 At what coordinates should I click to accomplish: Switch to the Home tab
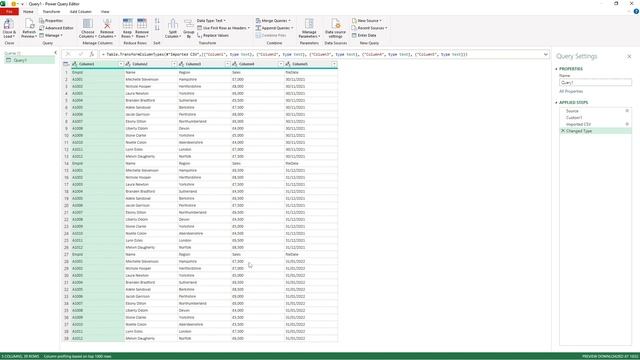click(28, 11)
